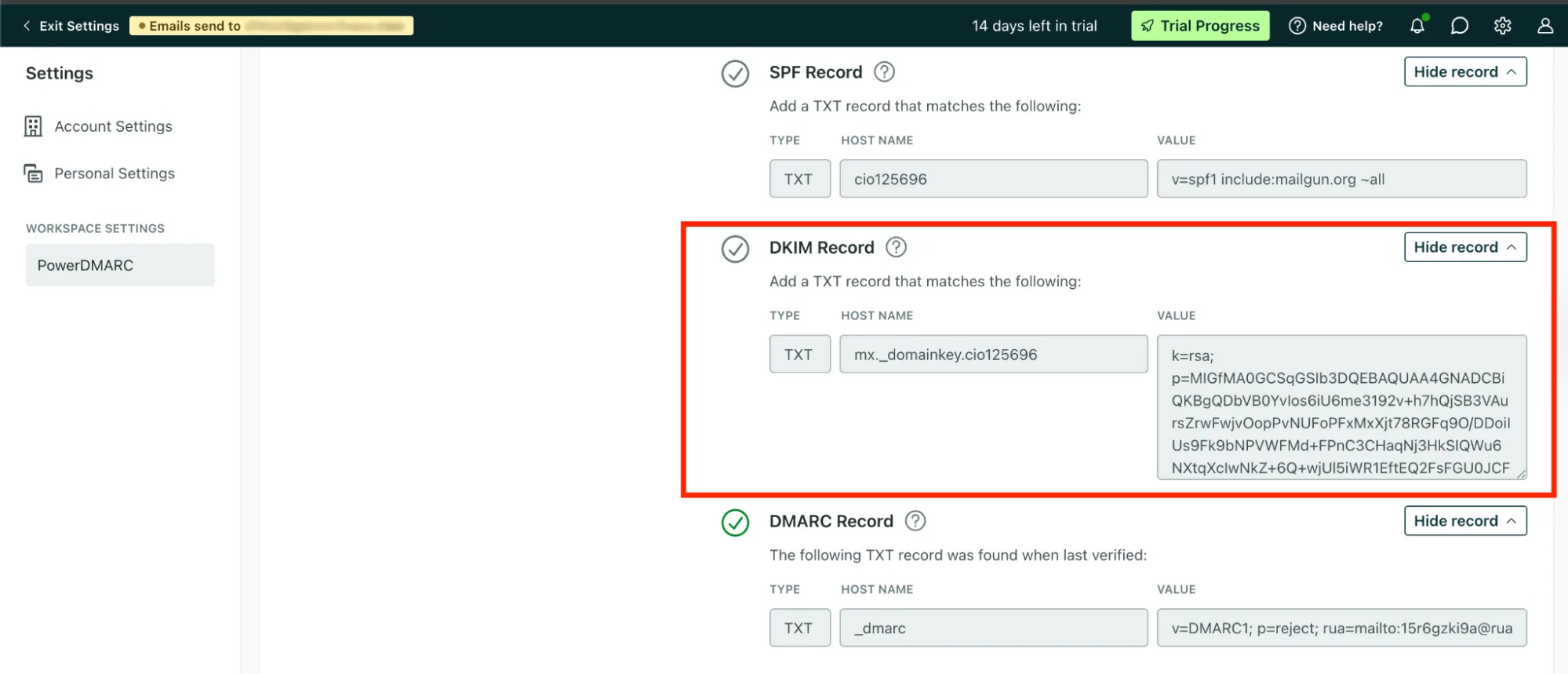The width and height of the screenshot is (1568, 674).
Task: Click the green DMARC verified checkmark icon
Action: pyautogui.click(x=735, y=523)
